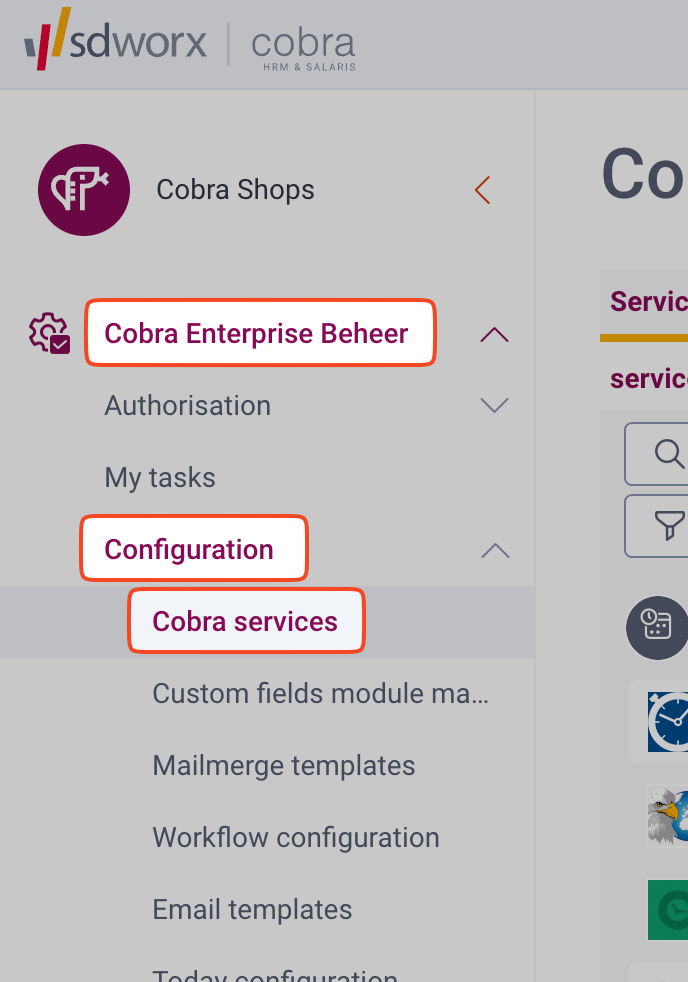Collapse the Configuration submenu chevron
Screen dimensions: 688x982
[494, 550]
